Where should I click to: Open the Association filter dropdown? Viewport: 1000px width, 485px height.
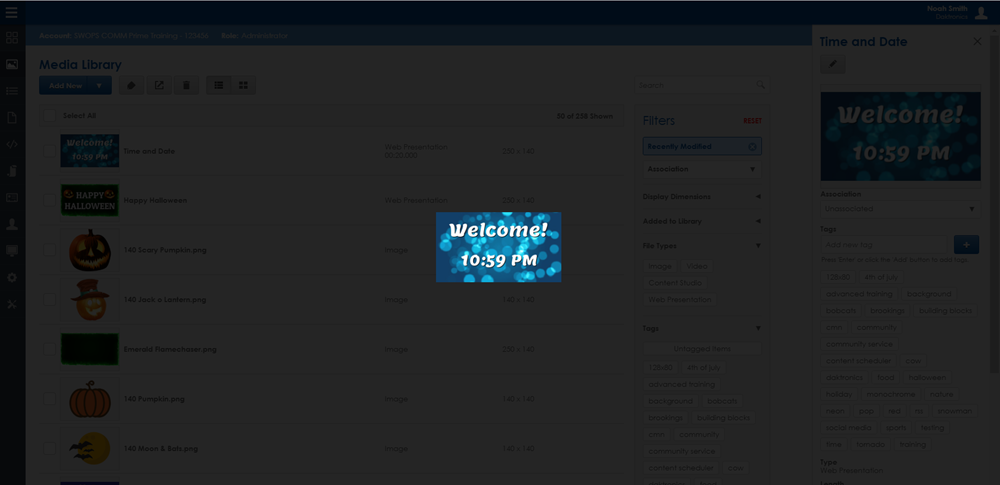tap(702, 169)
